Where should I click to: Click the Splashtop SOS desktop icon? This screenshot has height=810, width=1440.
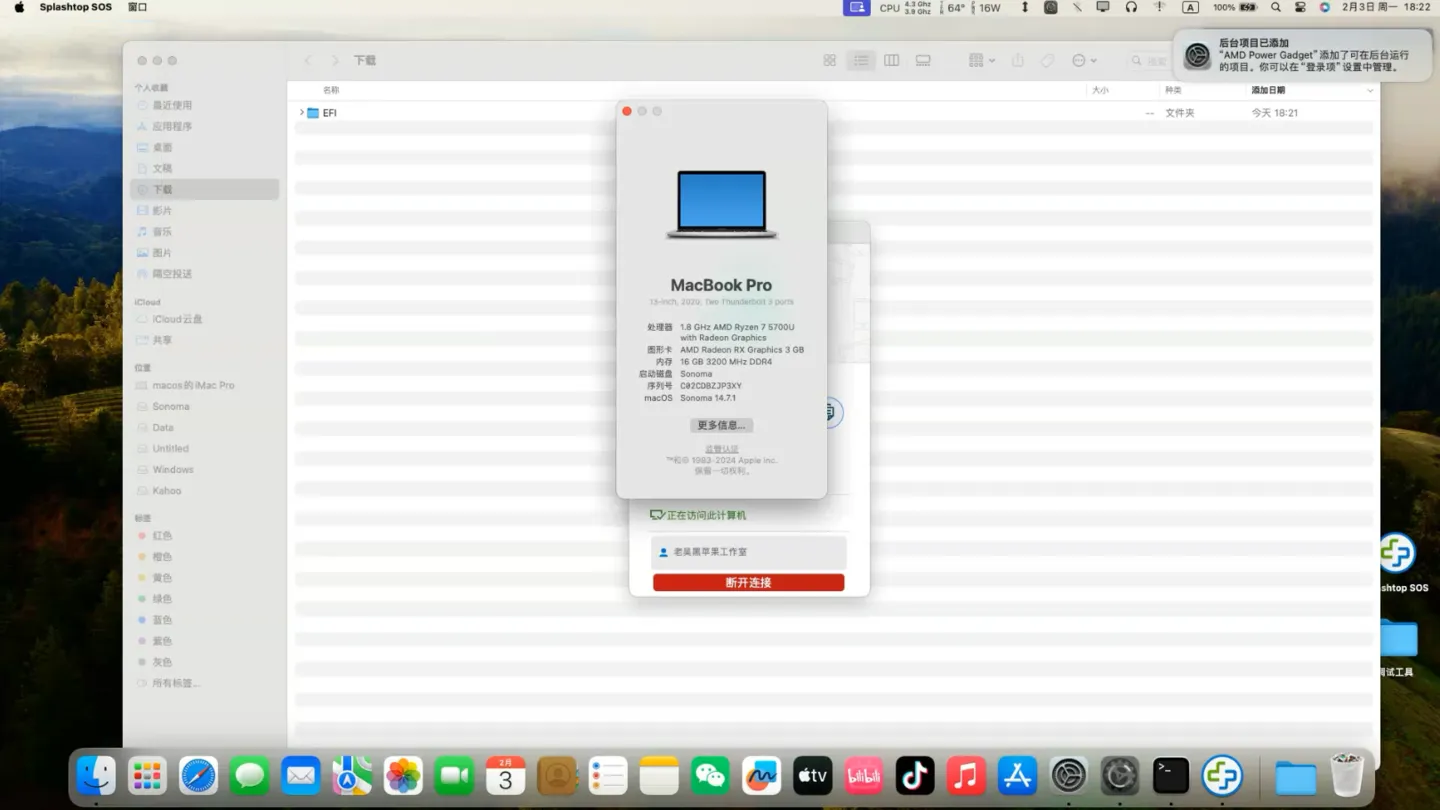tap(1398, 556)
